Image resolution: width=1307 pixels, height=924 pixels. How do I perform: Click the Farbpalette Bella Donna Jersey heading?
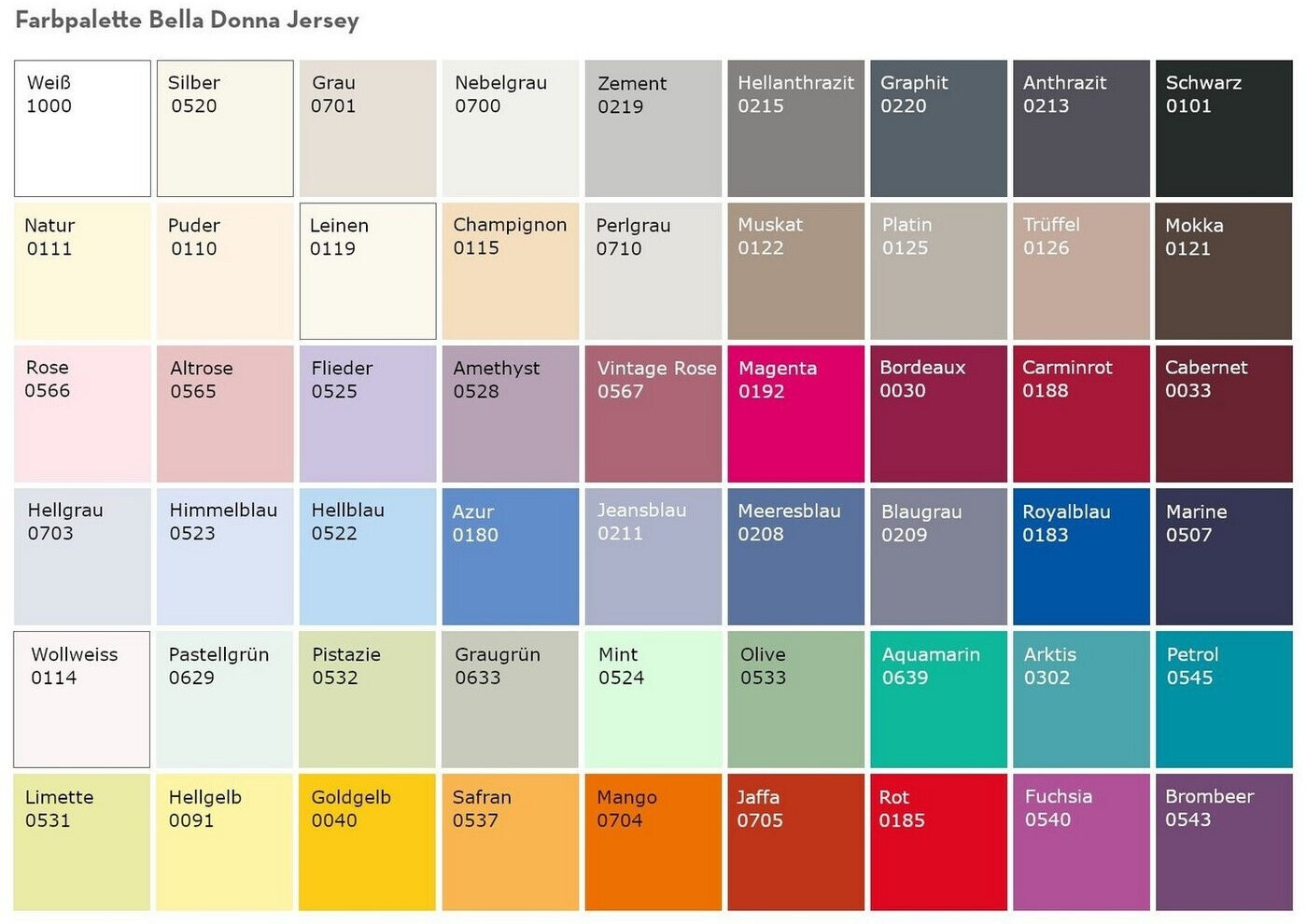pyautogui.click(x=187, y=21)
